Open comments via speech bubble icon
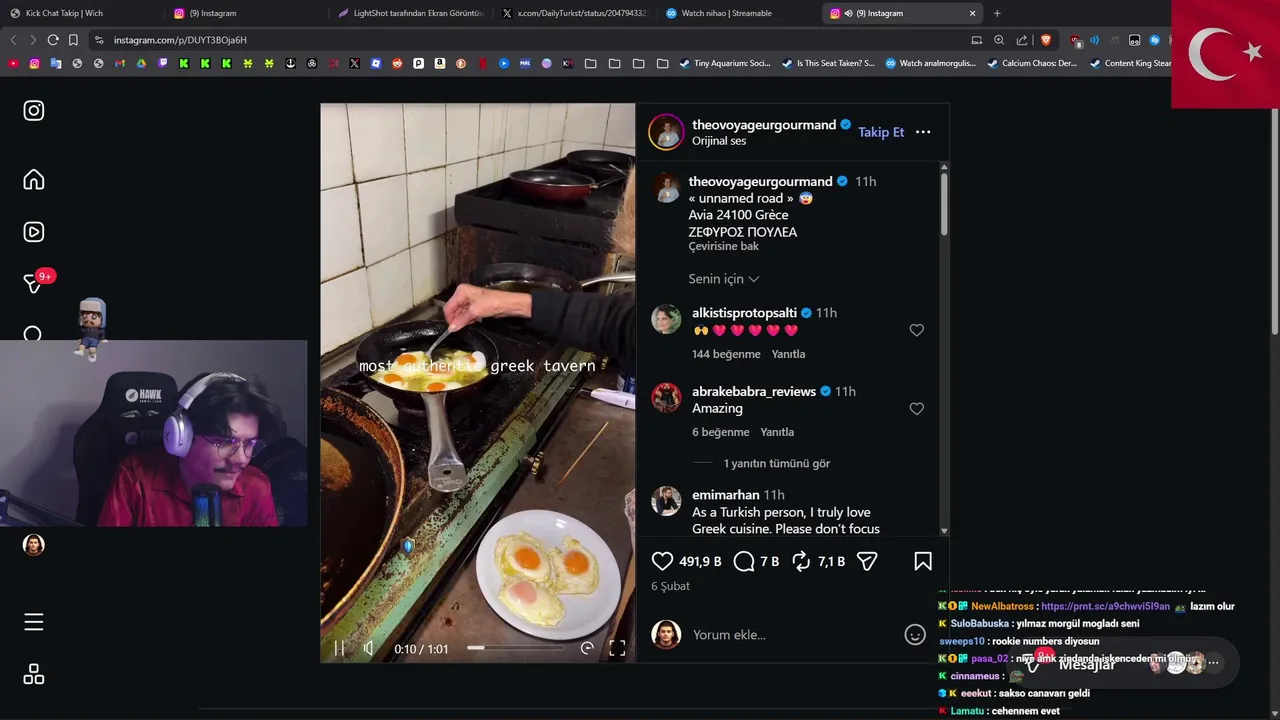The image size is (1280, 720). coord(744,562)
